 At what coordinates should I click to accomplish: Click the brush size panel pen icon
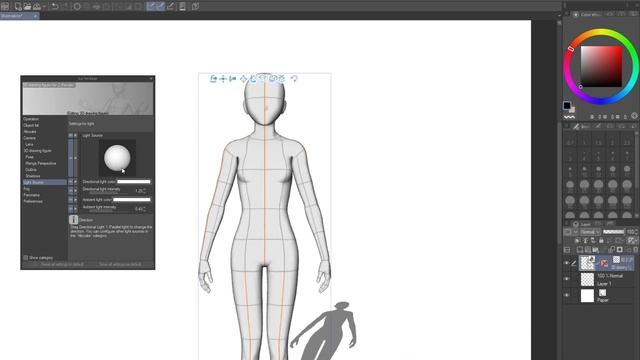(x=576, y=127)
